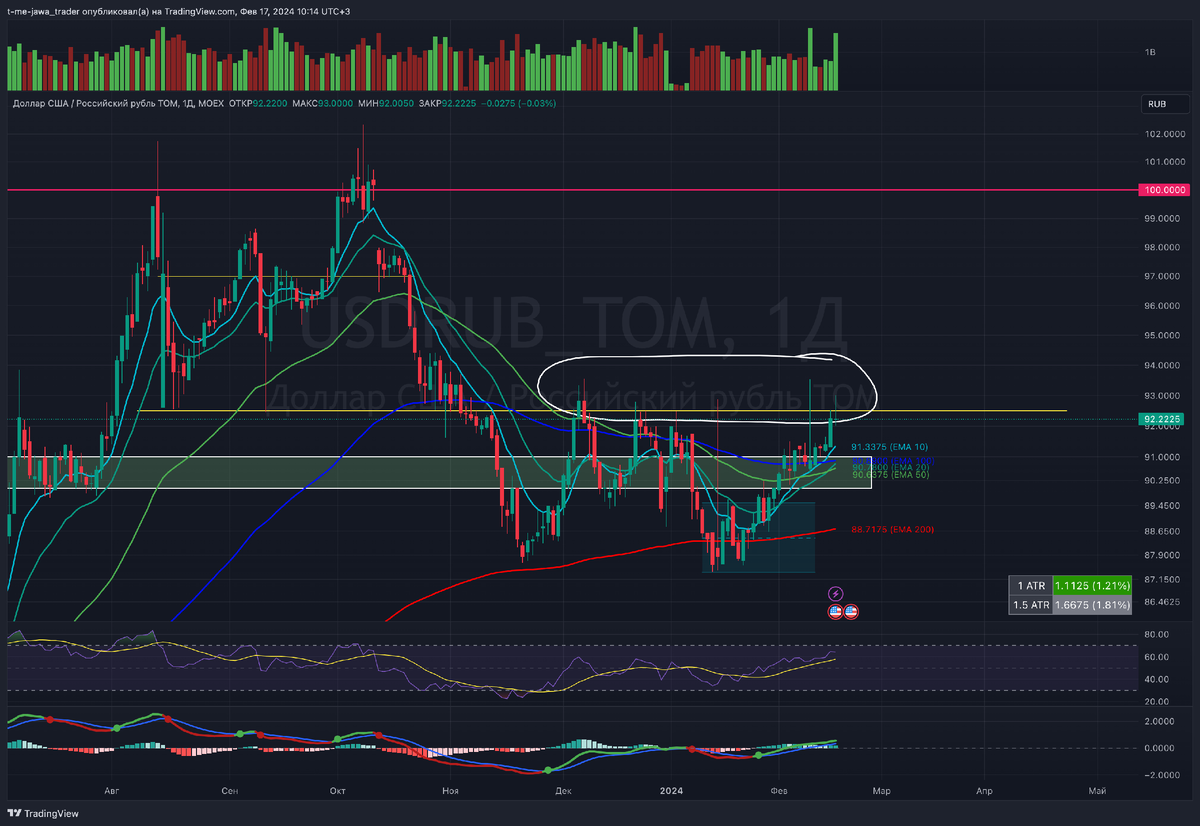Viewport: 1200px width, 826px height.
Task: Click the МАКС 93.0000 high value
Action: [x=325, y=103]
